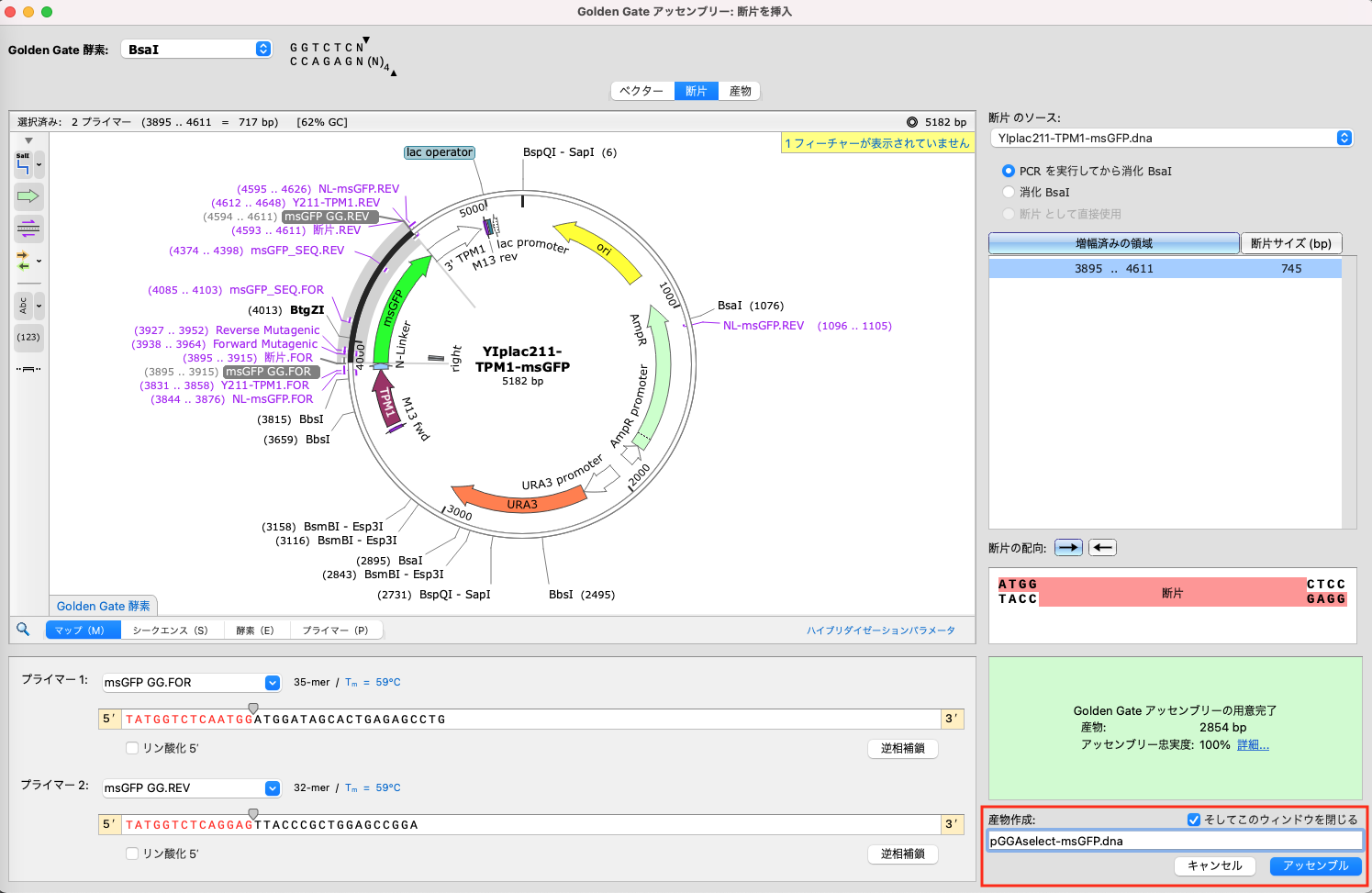Click the show enzymes SalI sidebar icon
The height and width of the screenshot is (893, 1372).
(x=24, y=165)
